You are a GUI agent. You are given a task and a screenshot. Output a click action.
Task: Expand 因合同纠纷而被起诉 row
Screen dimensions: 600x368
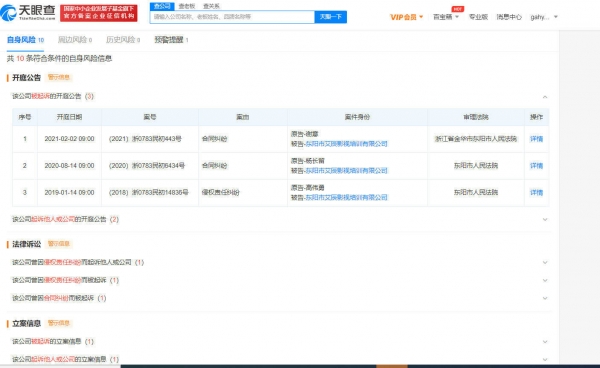545,298
